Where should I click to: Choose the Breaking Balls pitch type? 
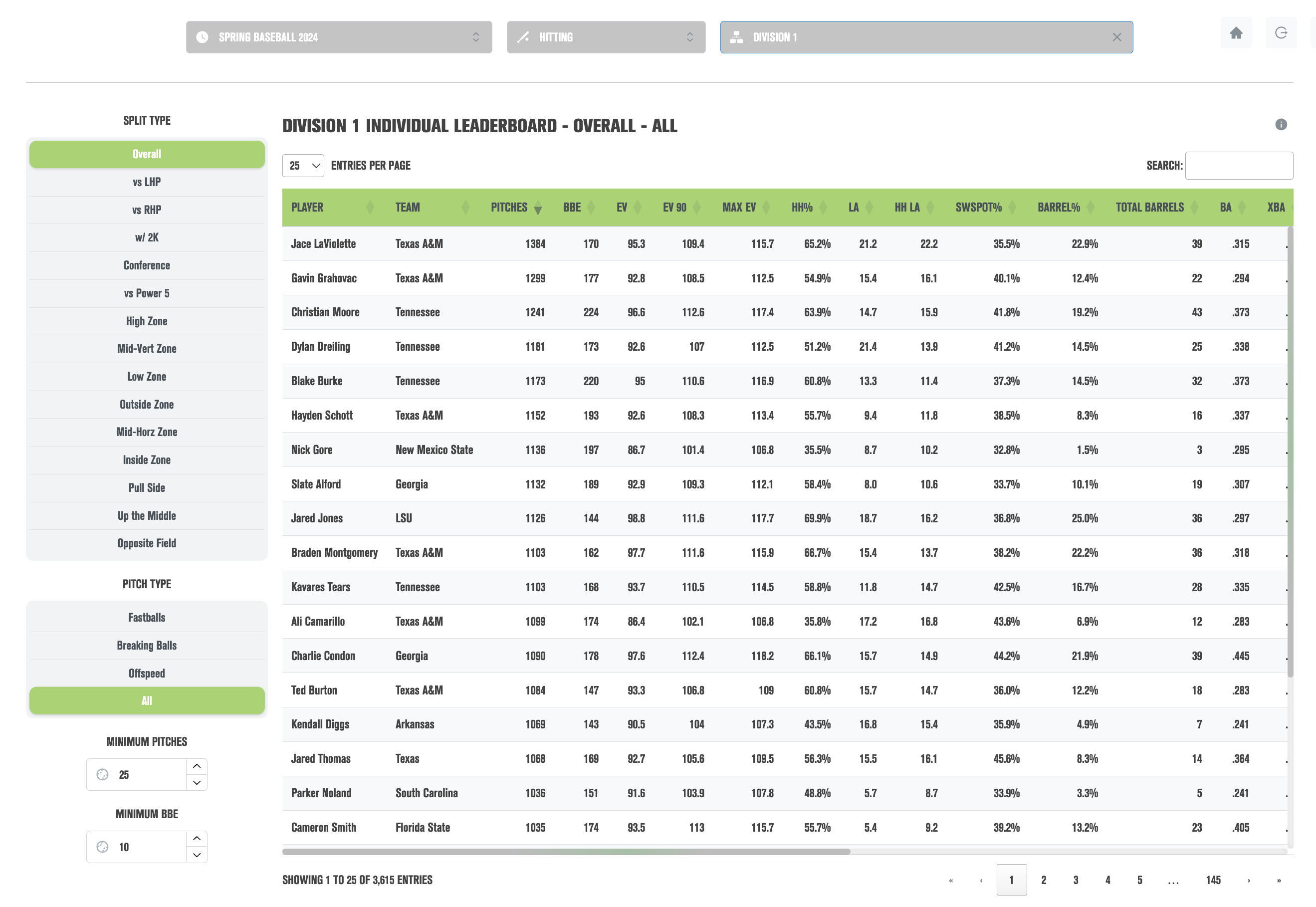pyautogui.click(x=147, y=646)
